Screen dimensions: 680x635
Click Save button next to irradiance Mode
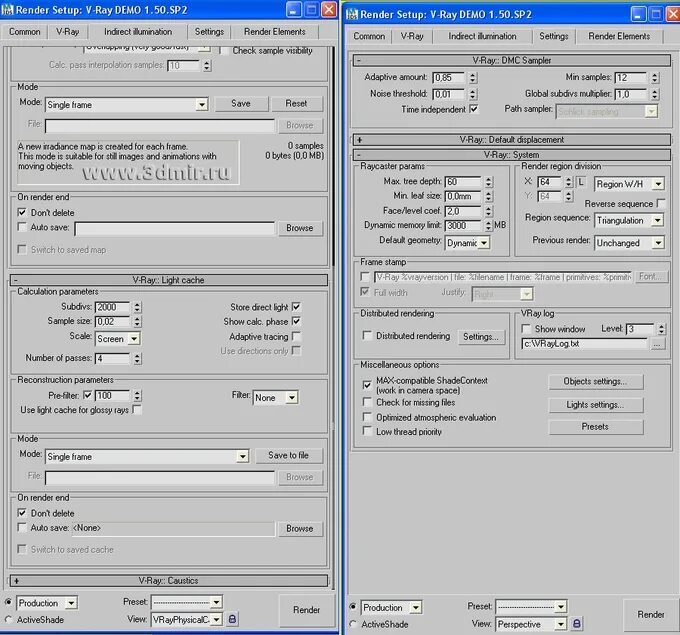(241, 104)
